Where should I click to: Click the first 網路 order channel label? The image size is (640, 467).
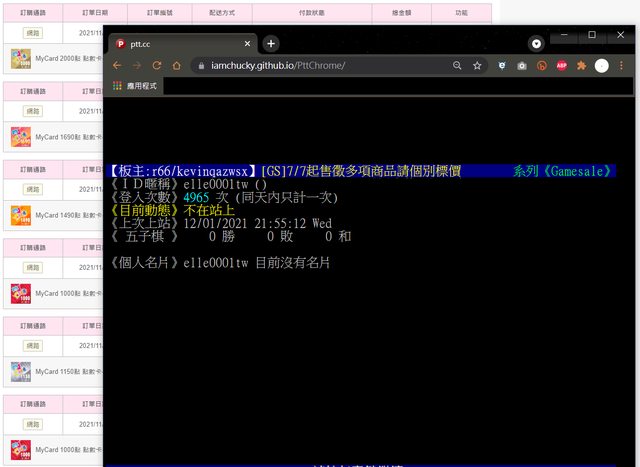pos(33,32)
